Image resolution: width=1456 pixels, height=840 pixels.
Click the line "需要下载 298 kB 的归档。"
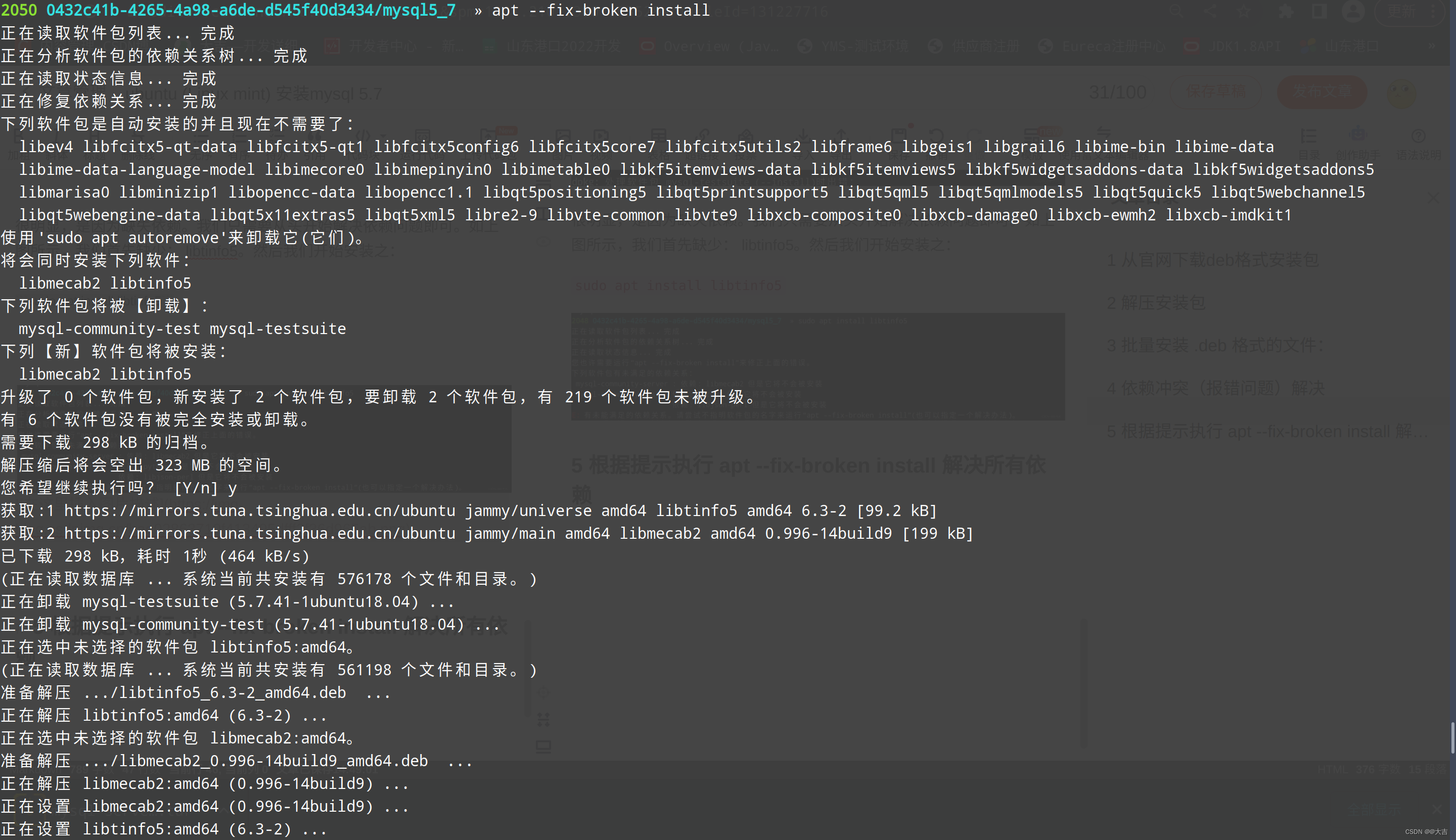click(x=106, y=443)
